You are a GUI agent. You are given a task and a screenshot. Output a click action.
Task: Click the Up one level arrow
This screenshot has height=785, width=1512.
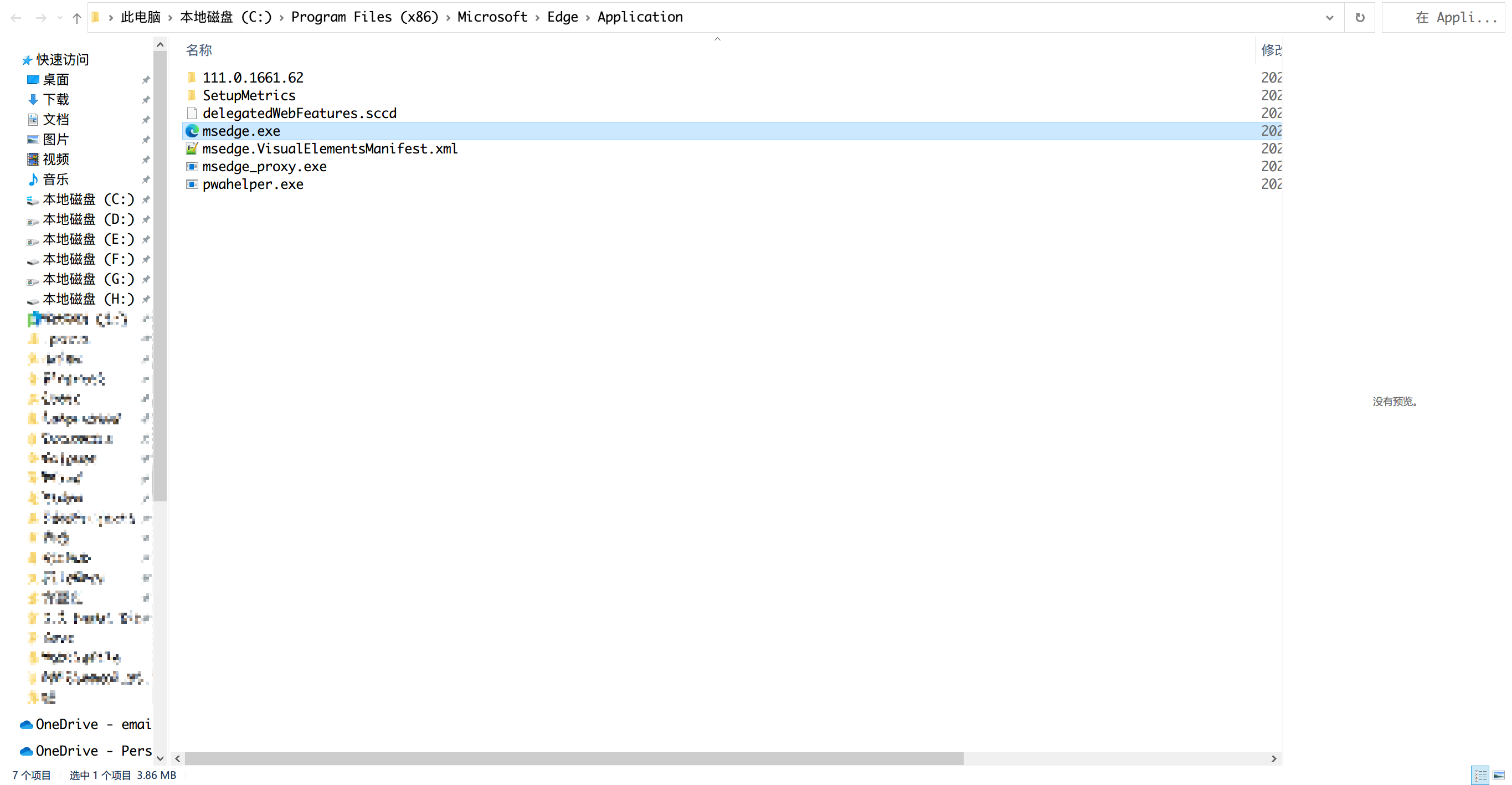click(x=76, y=18)
